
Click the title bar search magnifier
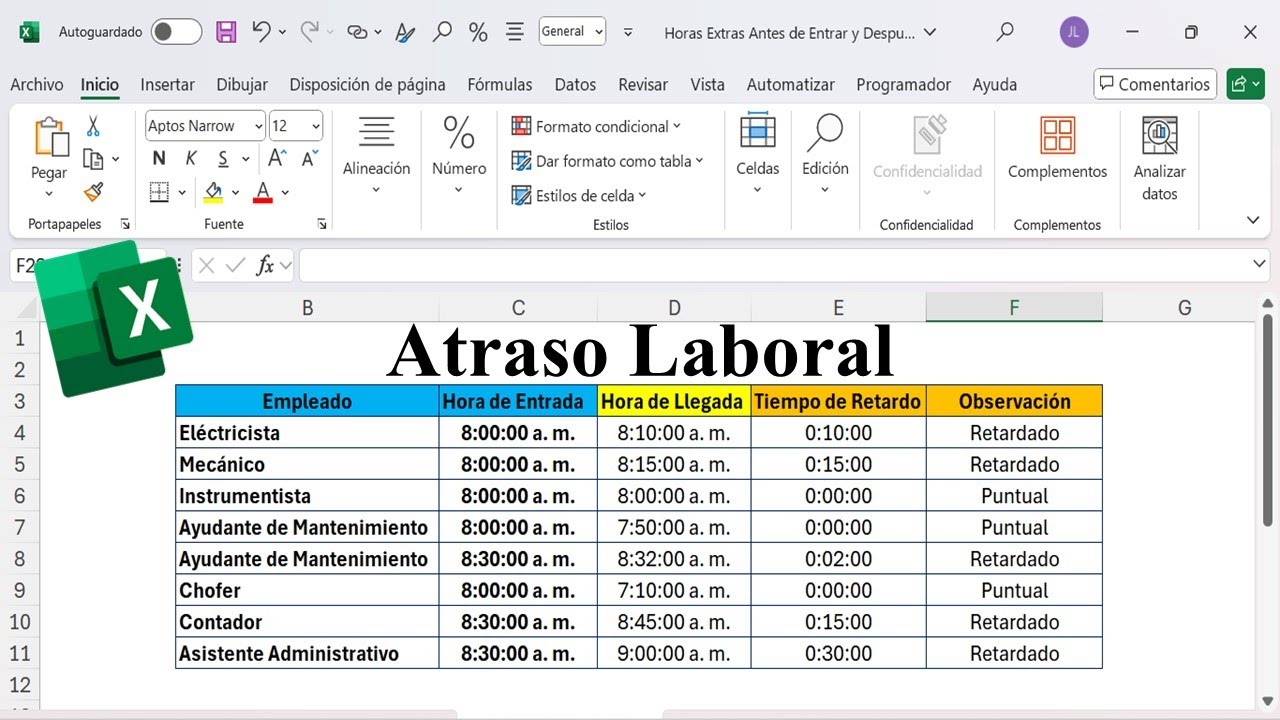(x=1005, y=32)
